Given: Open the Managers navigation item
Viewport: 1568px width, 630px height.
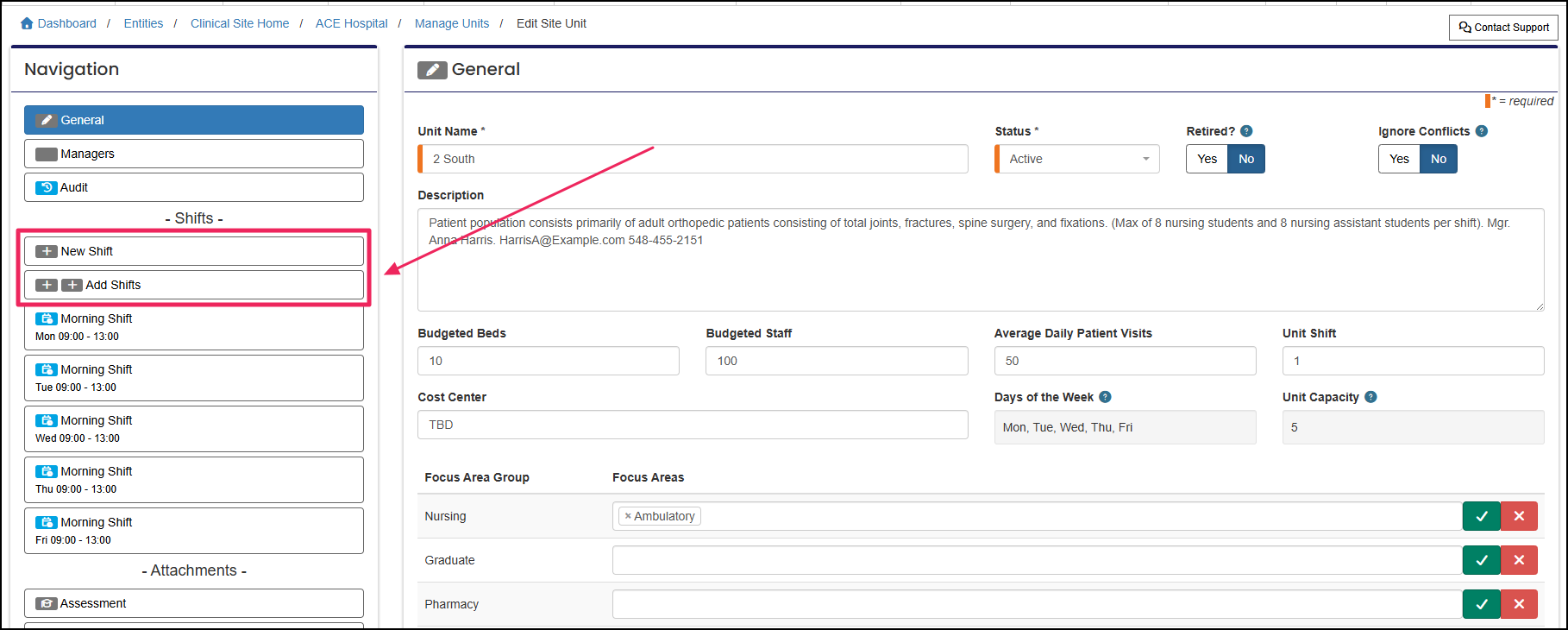Looking at the screenshot, I should click(194, 154).
